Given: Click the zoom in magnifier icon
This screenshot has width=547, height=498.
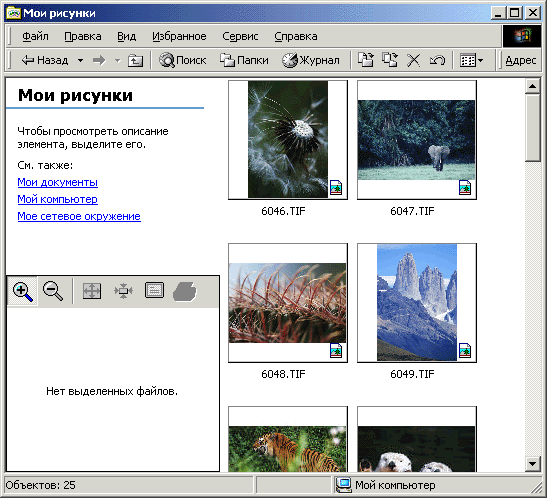Looking at the screenshot, I should click(22, 291).
